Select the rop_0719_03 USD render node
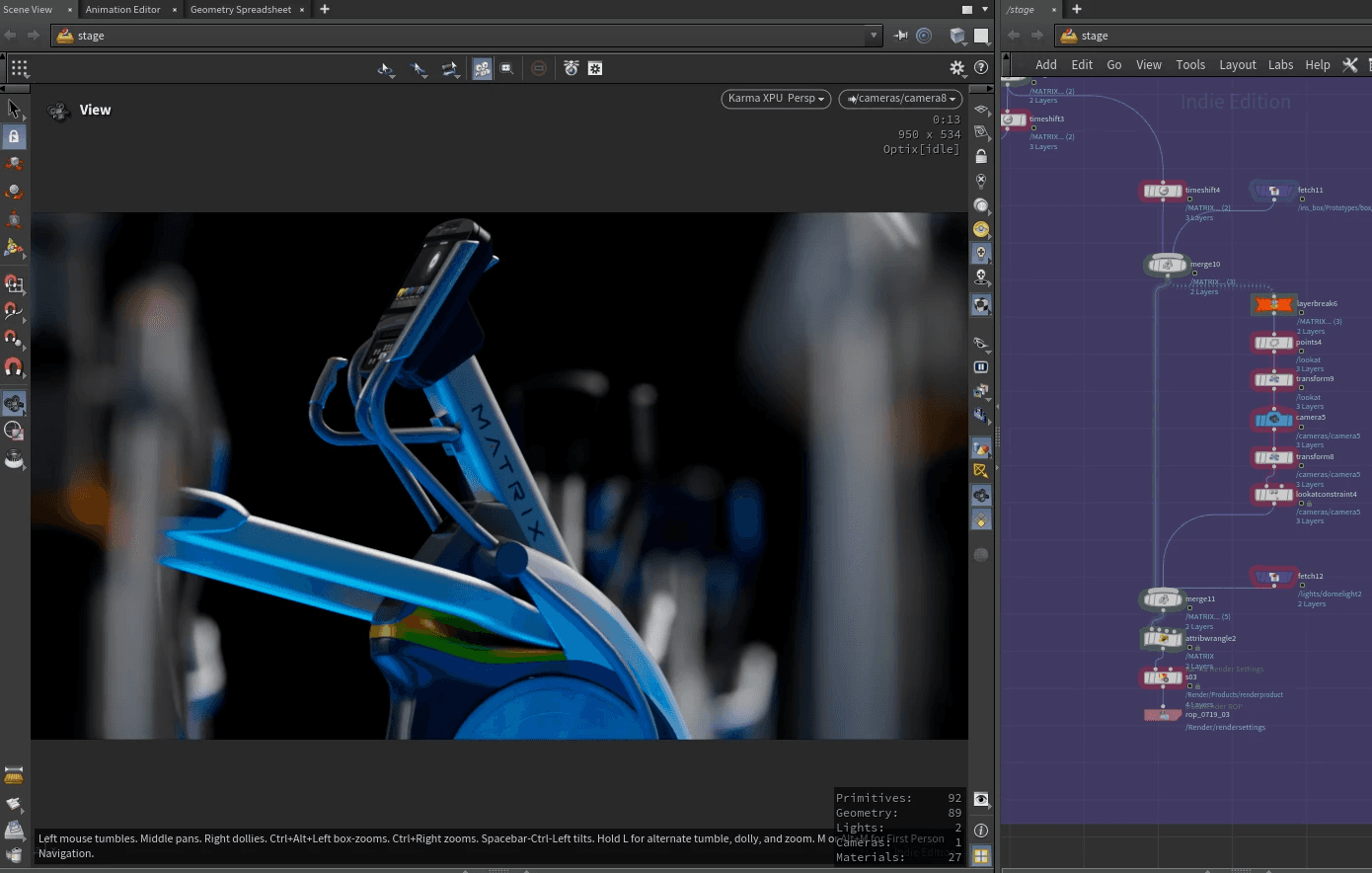This screenshot has height=873, width=1372. click(x=1163, y=715)
